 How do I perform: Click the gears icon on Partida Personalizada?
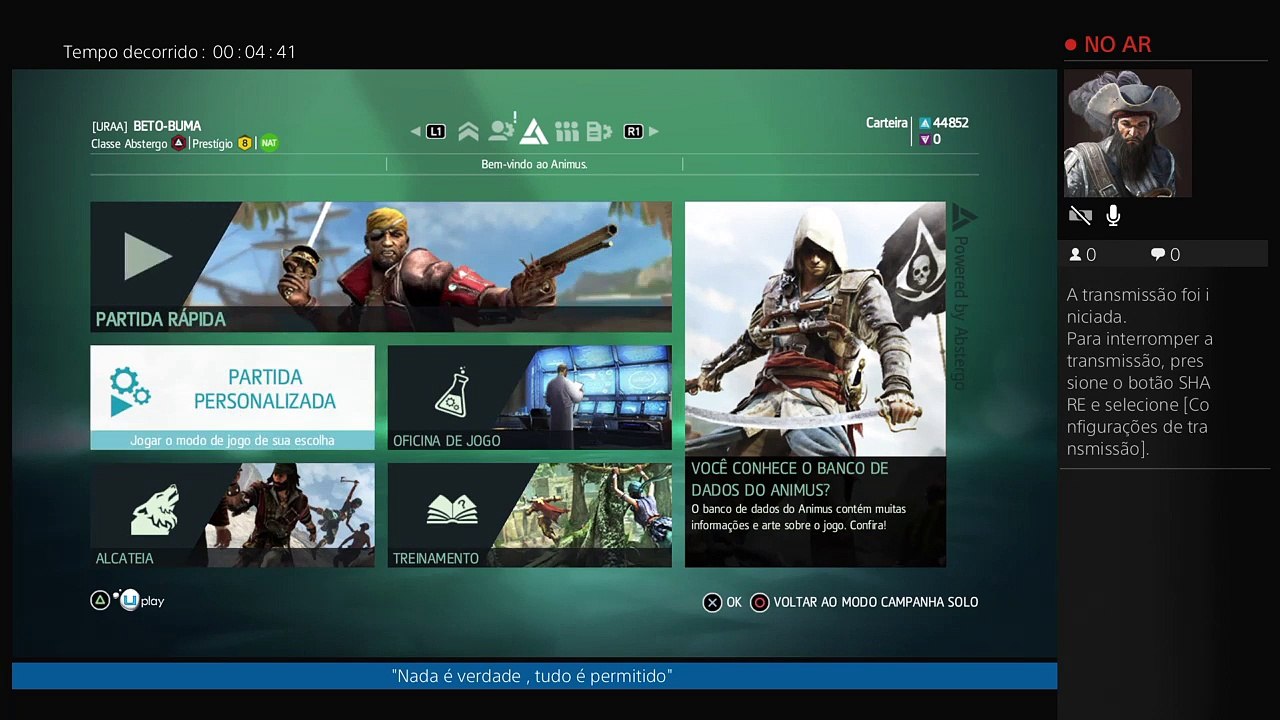[130, 391]
